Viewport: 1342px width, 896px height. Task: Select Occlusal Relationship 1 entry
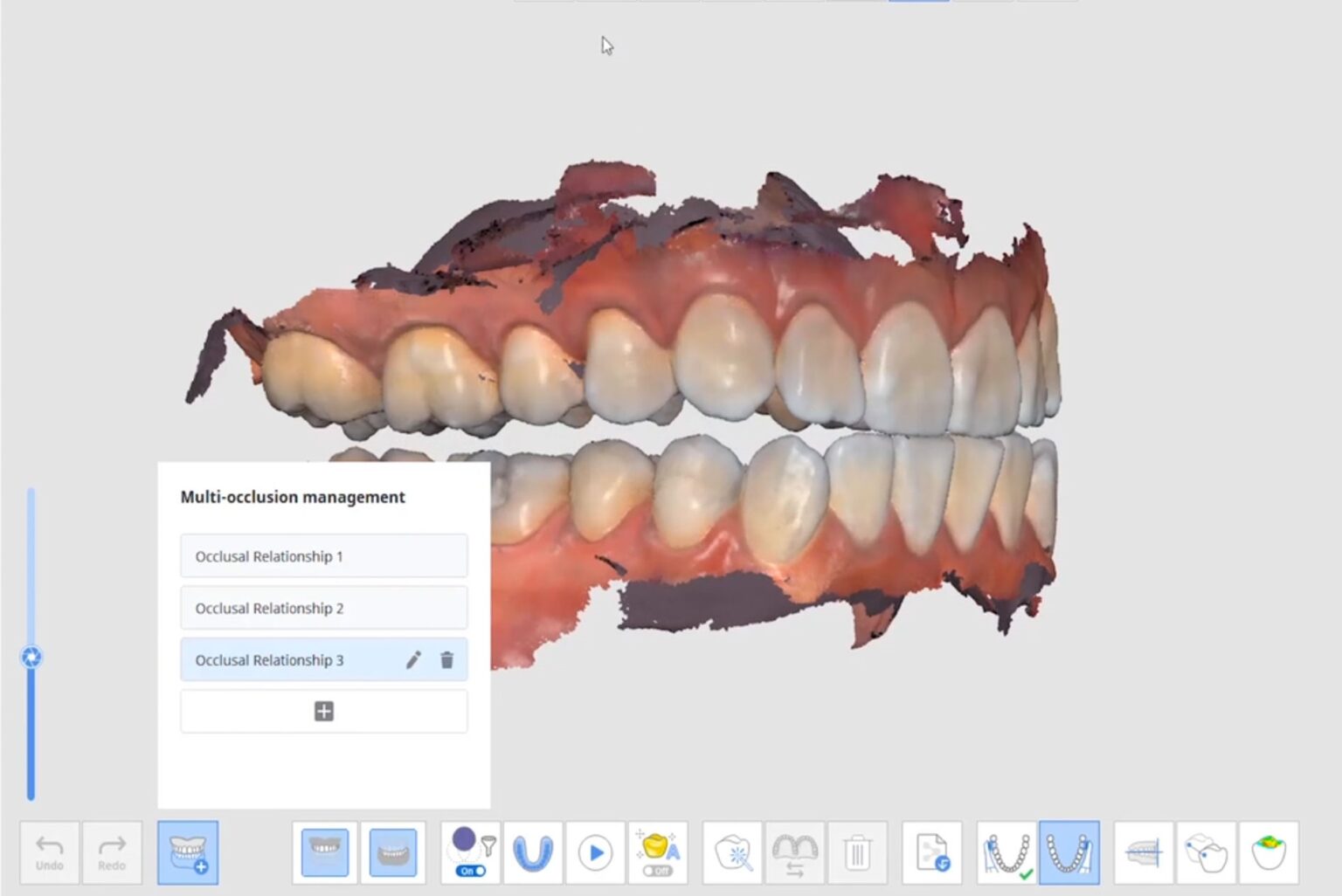[x=324, y=556]
